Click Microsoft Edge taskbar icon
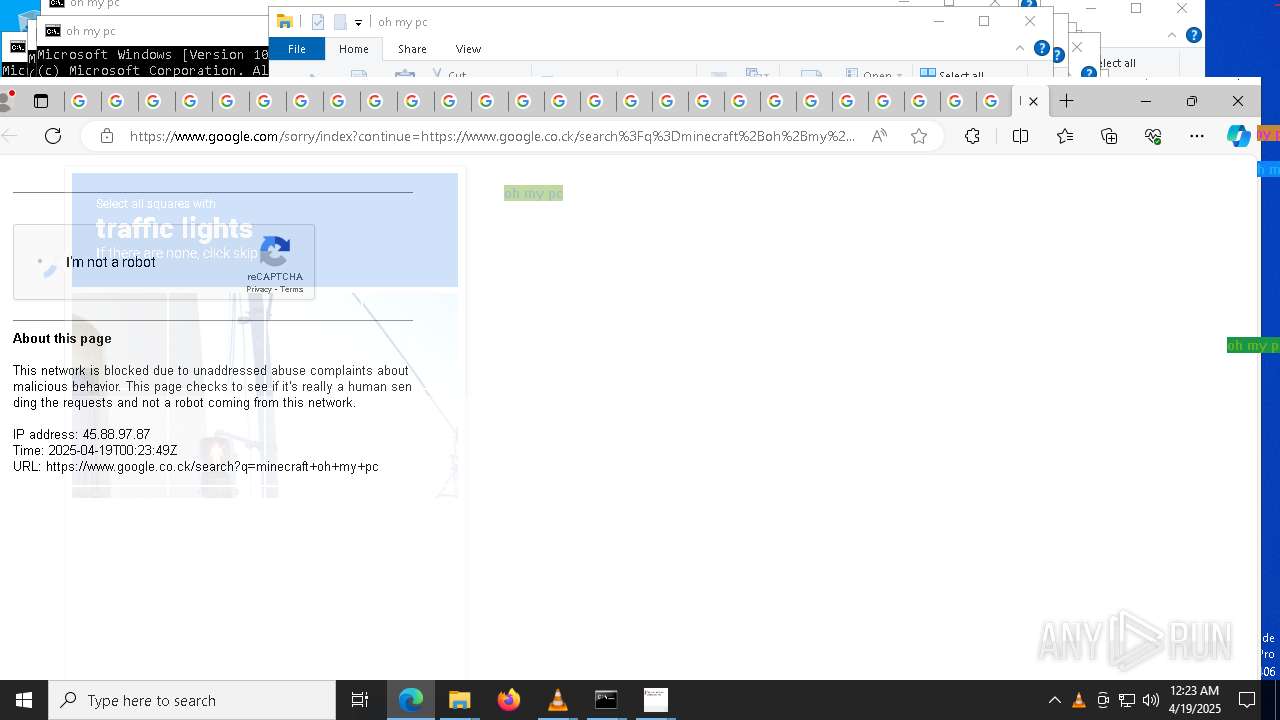Viewport: 1280px width, 720px height. (411, 700)
